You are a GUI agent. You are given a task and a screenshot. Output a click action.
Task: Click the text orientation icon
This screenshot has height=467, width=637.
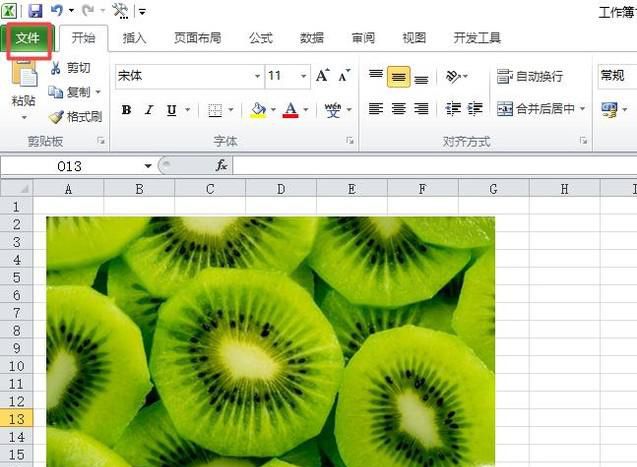click(453, 76)
